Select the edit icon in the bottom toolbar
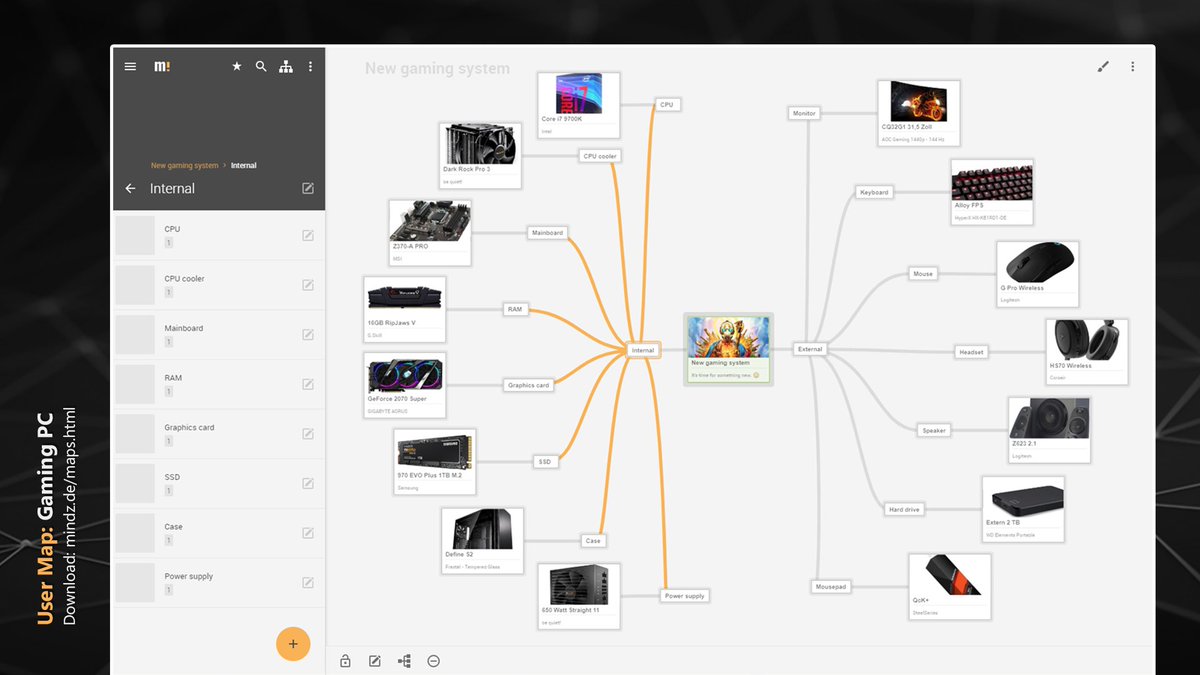Screen dimensions: 1200x675 (x=374, y=660)
